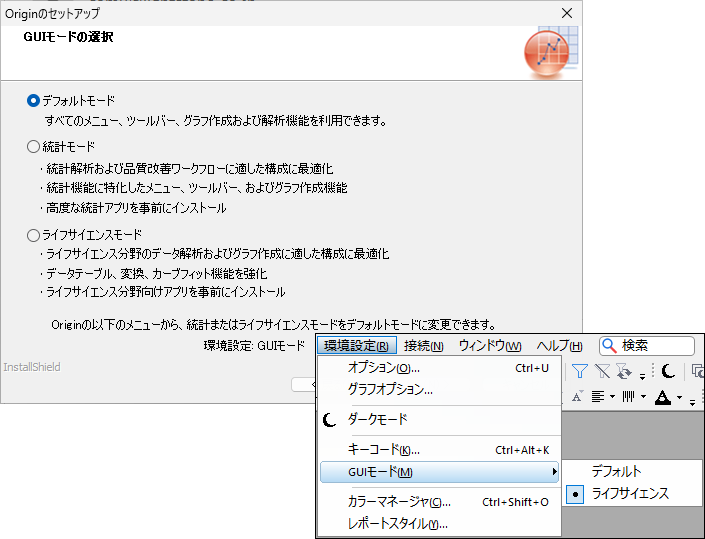Open the dropdown arrow beside font color icon
This screenshot has width=705, height=539.
tap(679, 397)
